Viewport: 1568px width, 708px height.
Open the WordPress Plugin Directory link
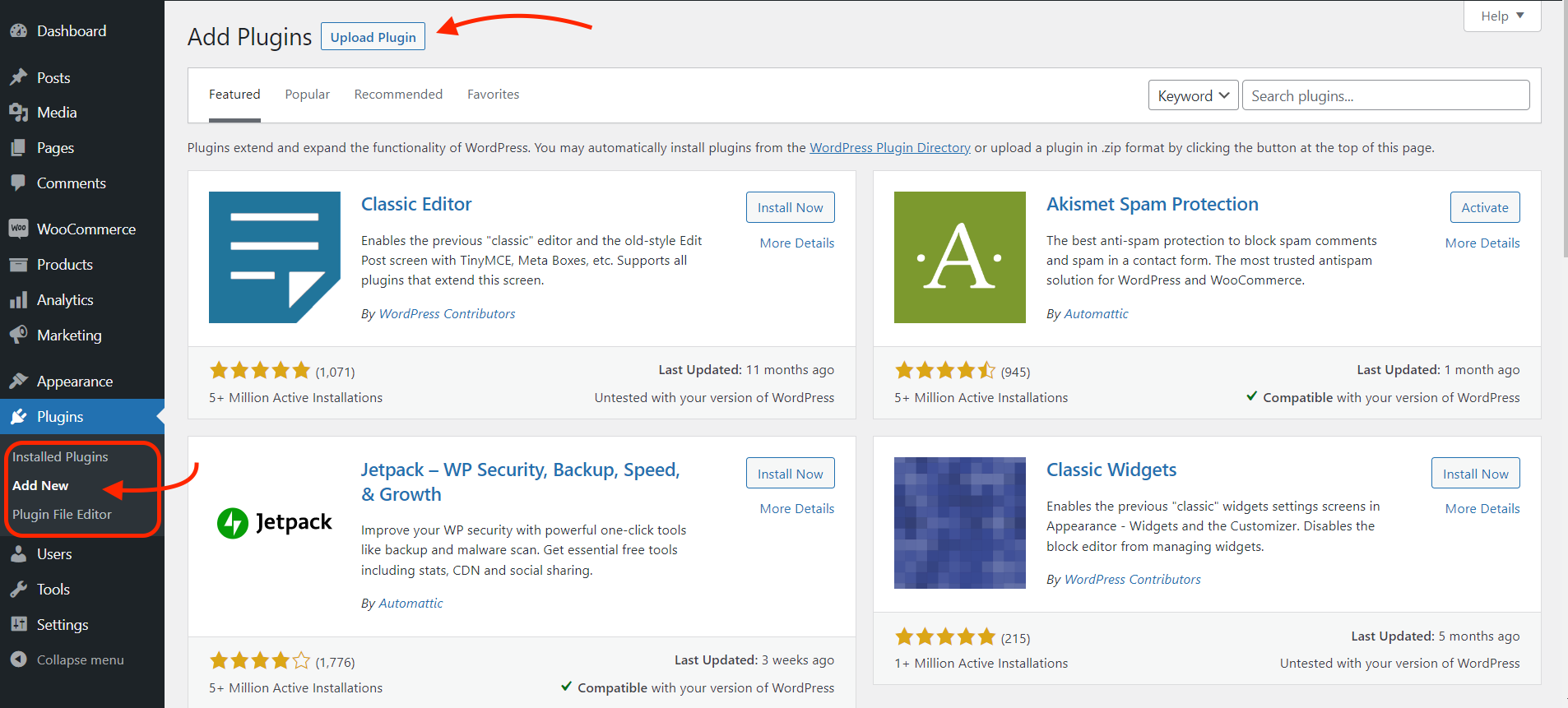(x=890, y=148)
